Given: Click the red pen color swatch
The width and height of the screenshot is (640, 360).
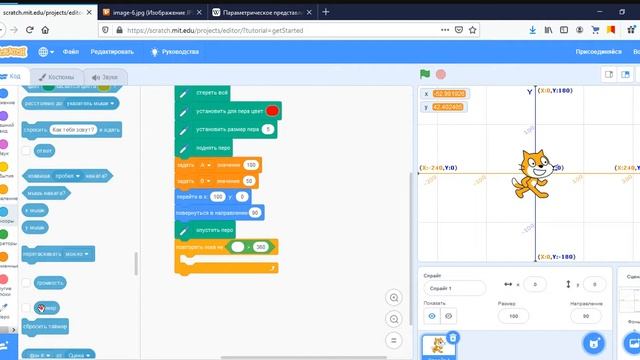Looking at the screenshot, I should [x=272, y=111].
